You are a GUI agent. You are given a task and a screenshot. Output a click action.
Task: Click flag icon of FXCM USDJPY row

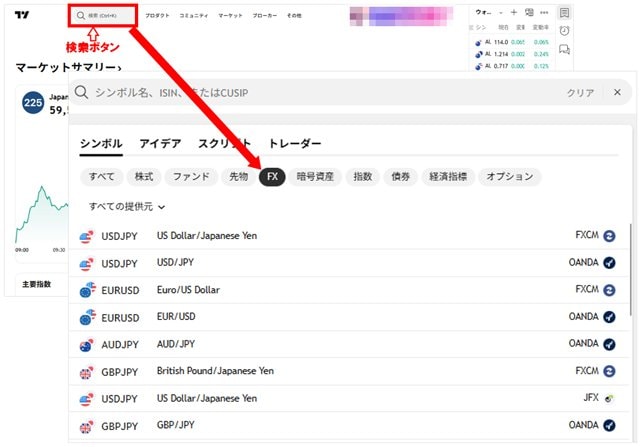tap(87, 236)
